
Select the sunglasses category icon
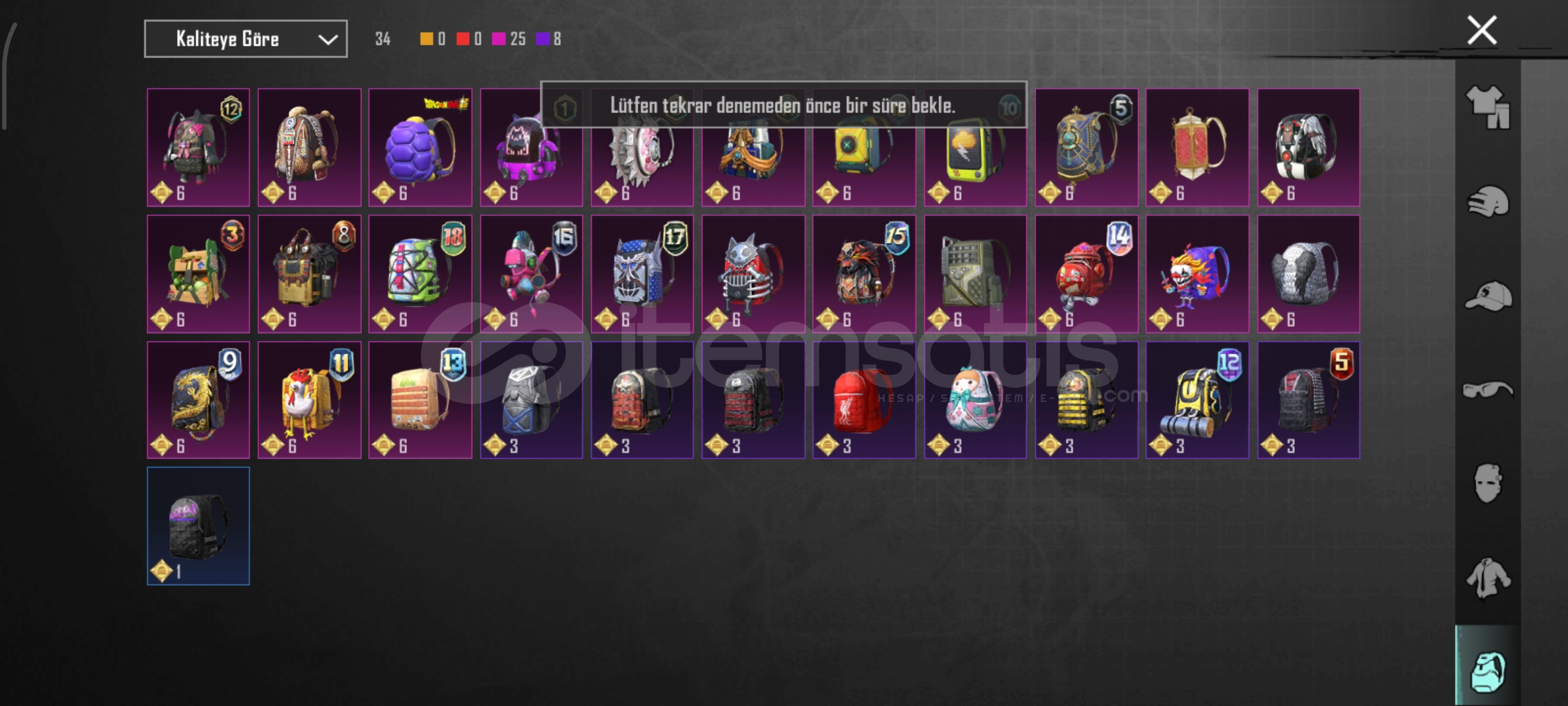1488,390
